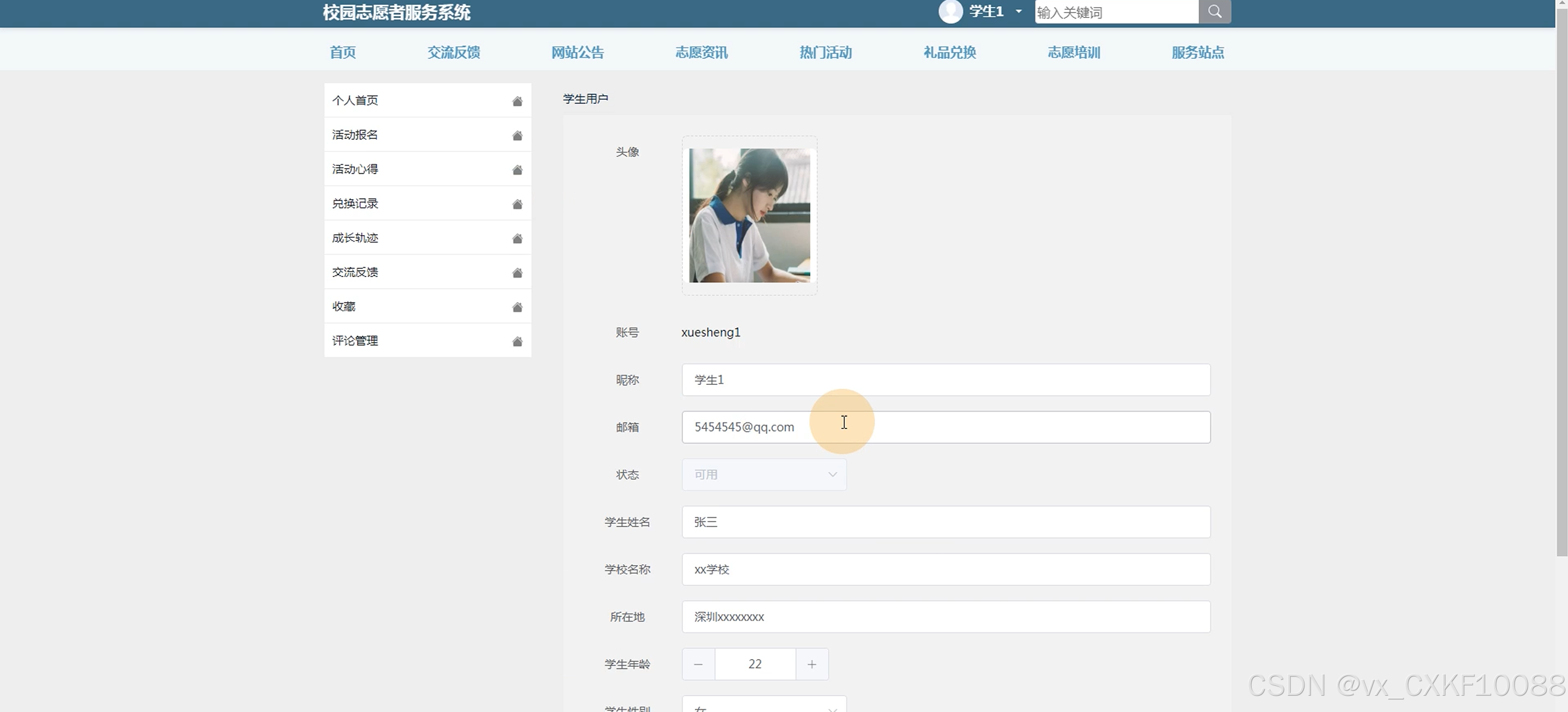Click the home icon beside 成长轨迹
The image size is (1568, 712).
[x=517, y=238]
